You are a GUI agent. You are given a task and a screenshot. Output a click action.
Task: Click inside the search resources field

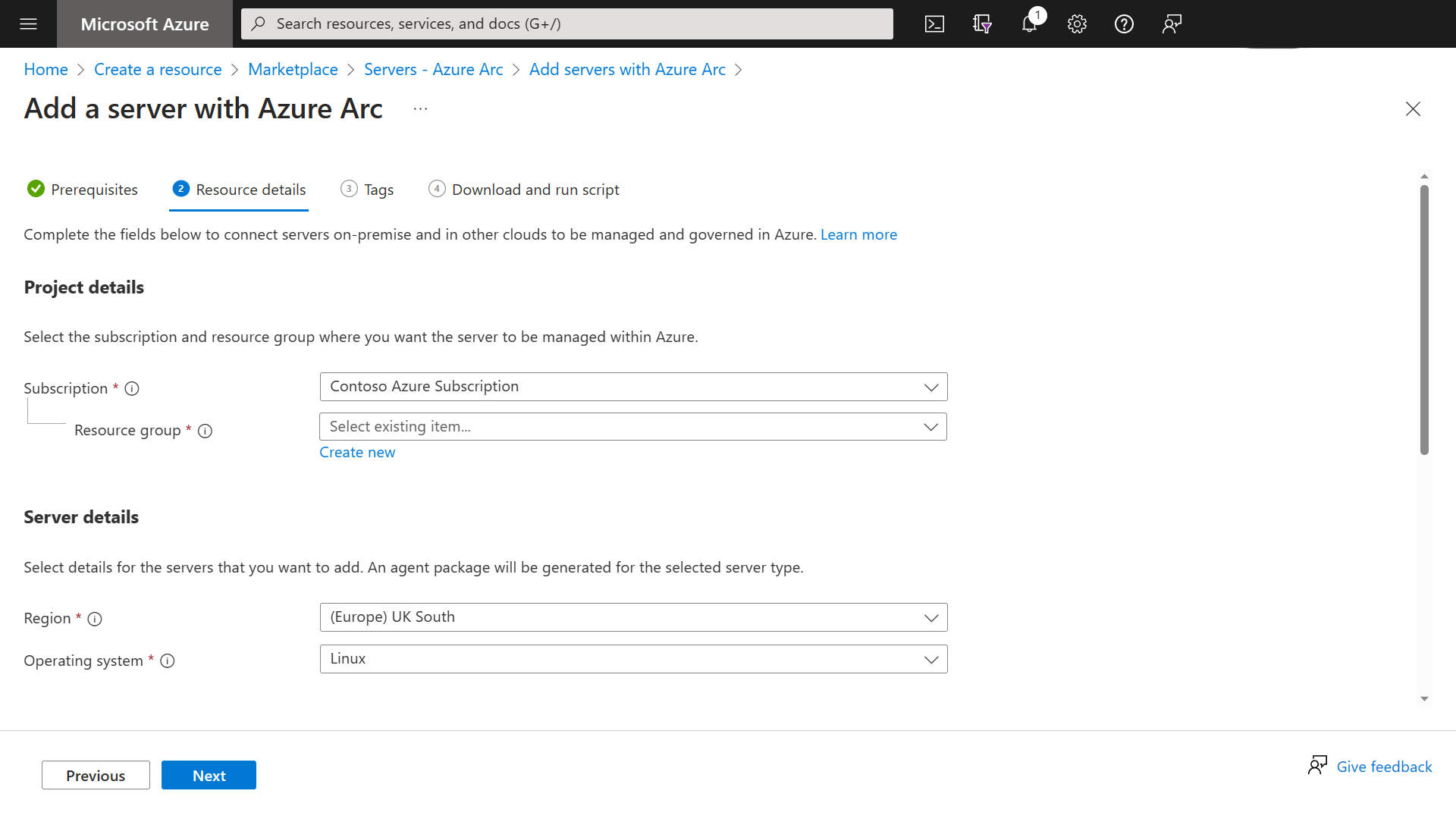tap(566, 24)
